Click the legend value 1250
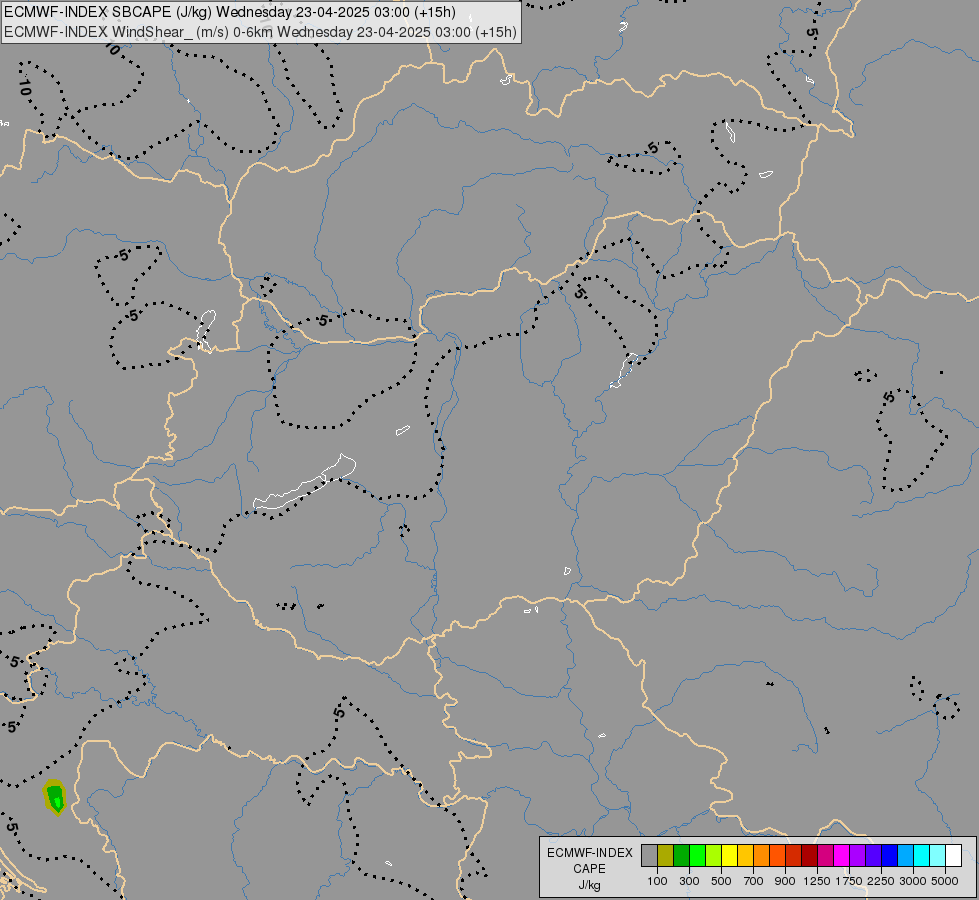The width and height of the screenshot is (979, 900). [817, 881]
